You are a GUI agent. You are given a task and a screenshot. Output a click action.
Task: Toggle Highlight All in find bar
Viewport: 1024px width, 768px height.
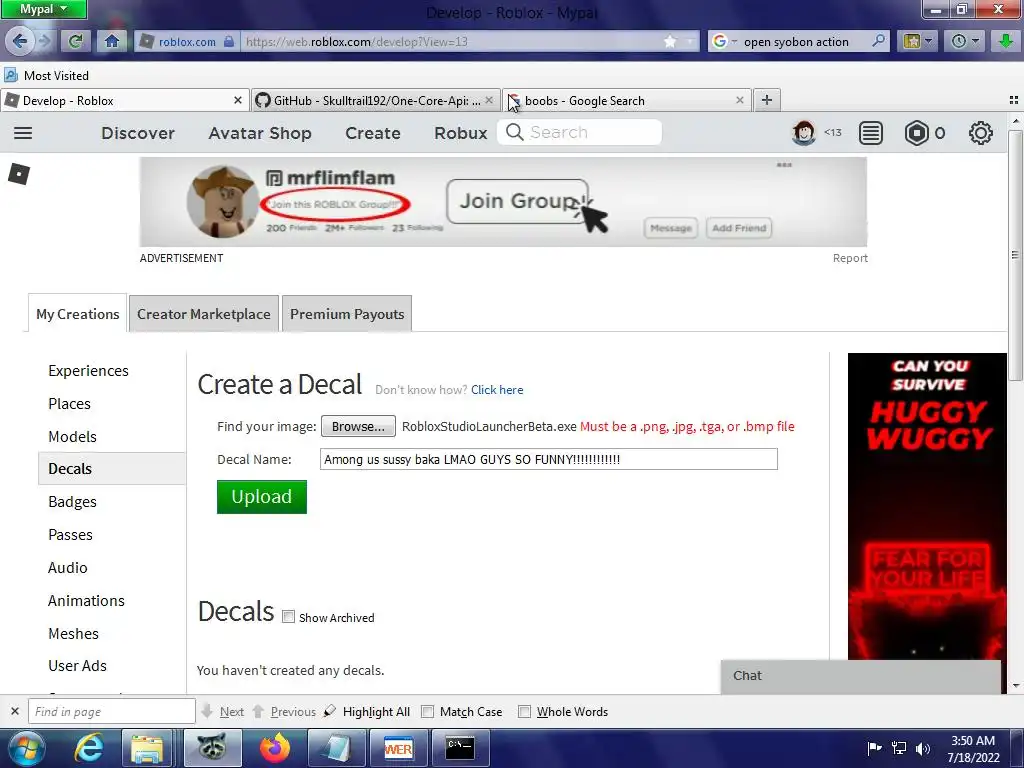tap(368, 712)
